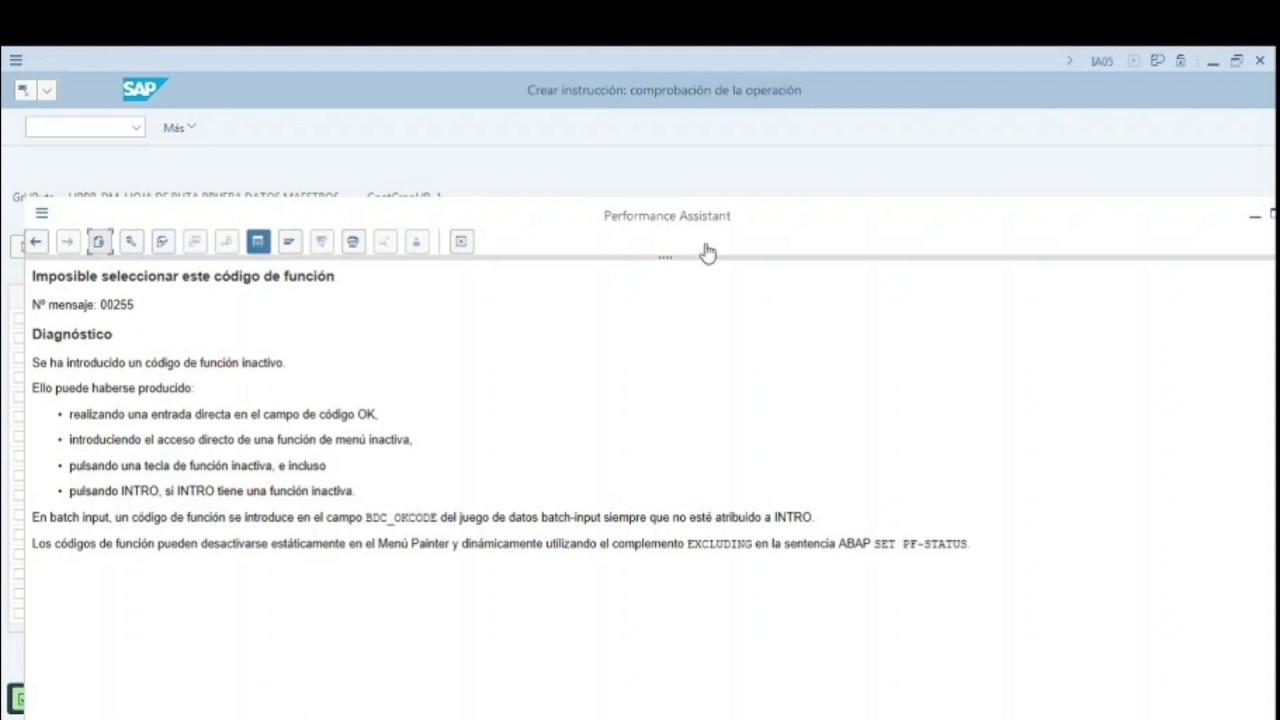The width and height of the screenshot is (1280, 720).
Task: Go back with the left arrow in Performance Assistant
Action: click(x=36, y=241)
